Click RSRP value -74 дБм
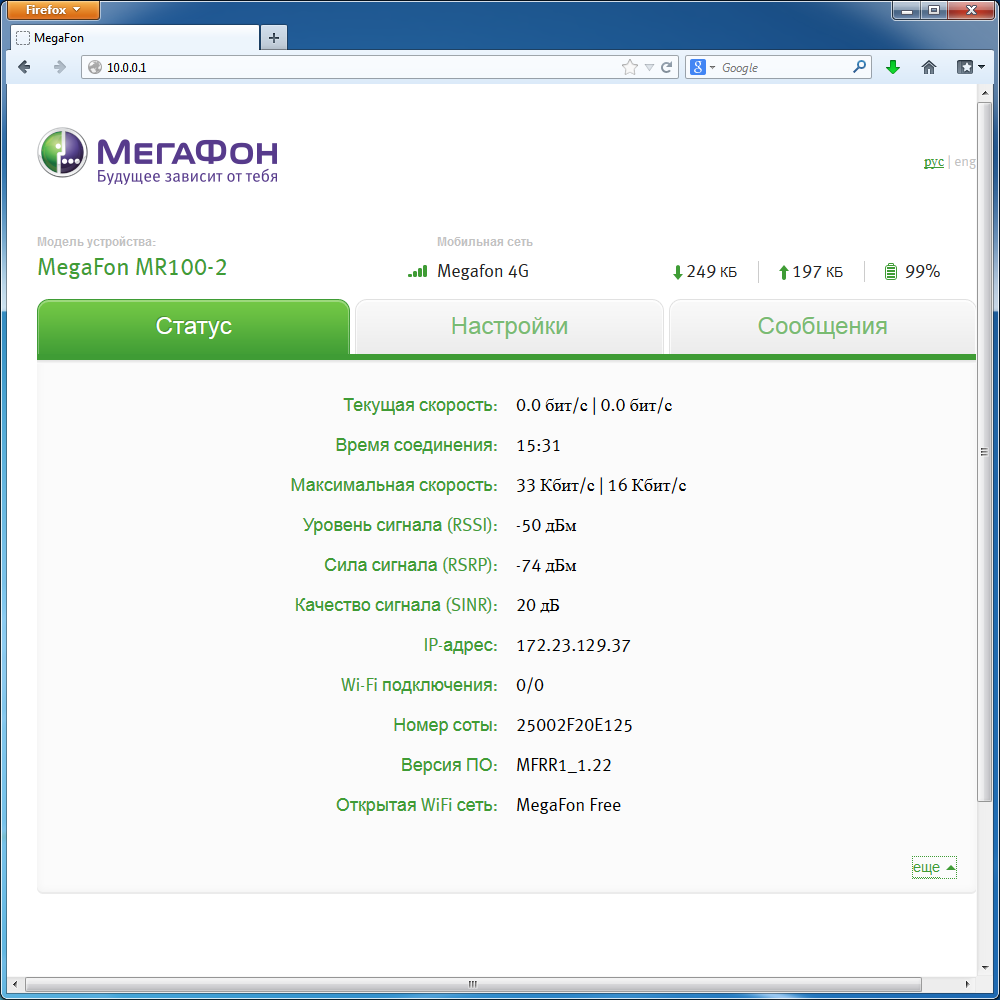This screenshot has width=1000, height=1000. (546, 566)
